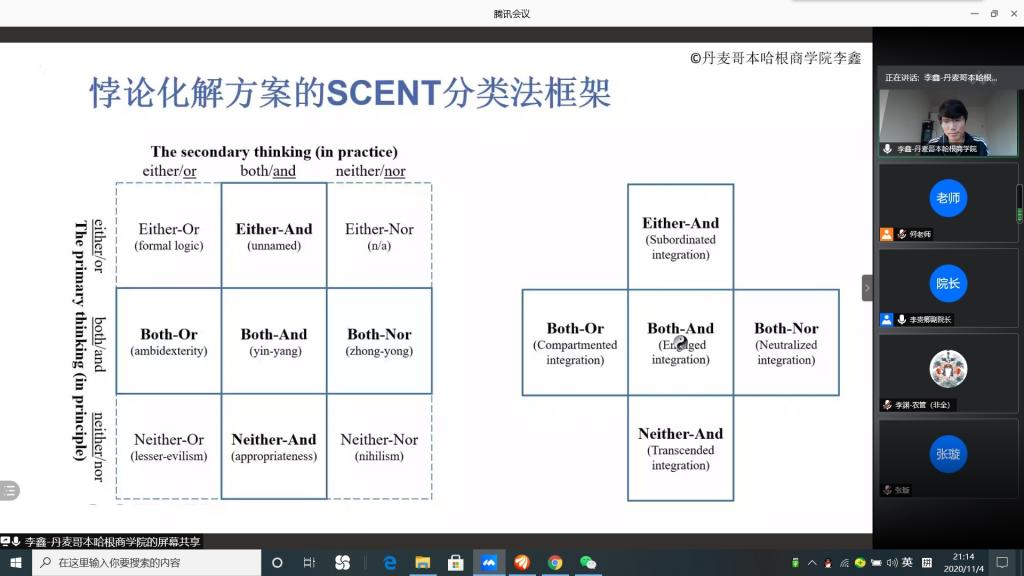Viewport: 1024px width, 576px height.
Task: Launch Microsoft Store from the taskbar
Action: 455,563
